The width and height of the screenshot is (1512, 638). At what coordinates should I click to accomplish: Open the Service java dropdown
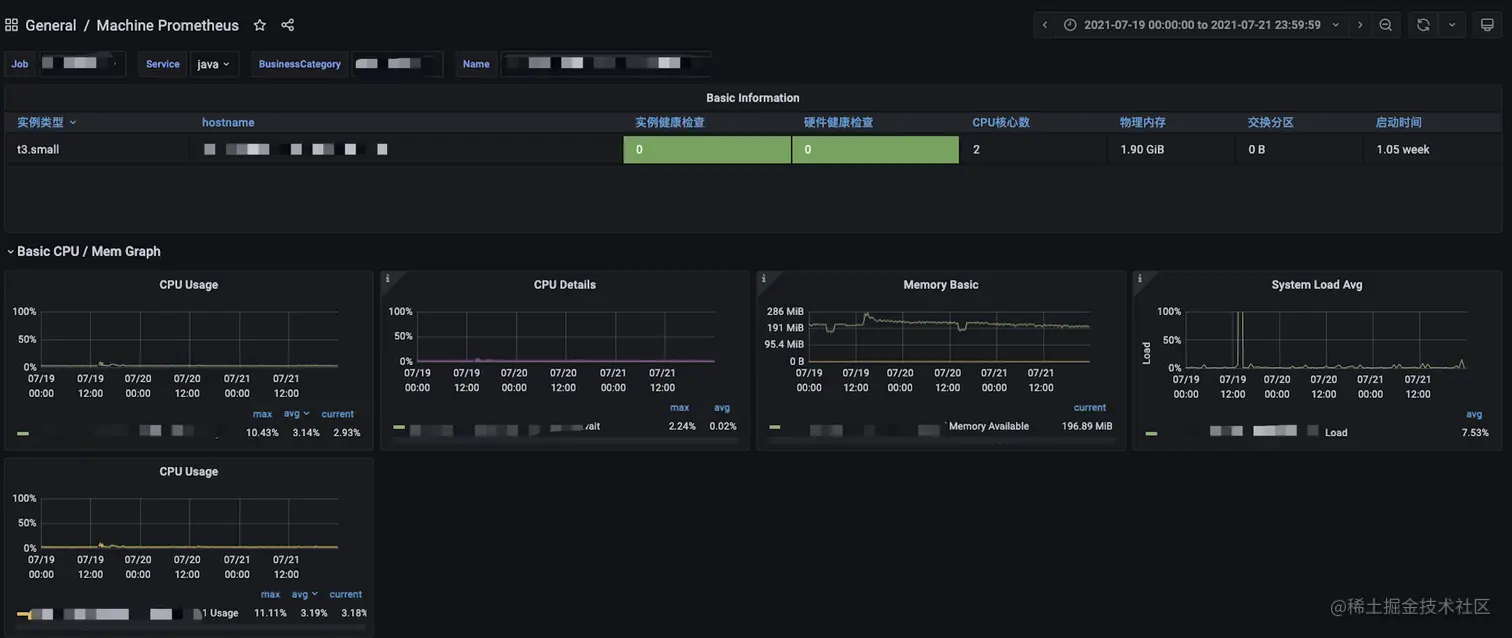pyautogui.click(x=214, y=64)
